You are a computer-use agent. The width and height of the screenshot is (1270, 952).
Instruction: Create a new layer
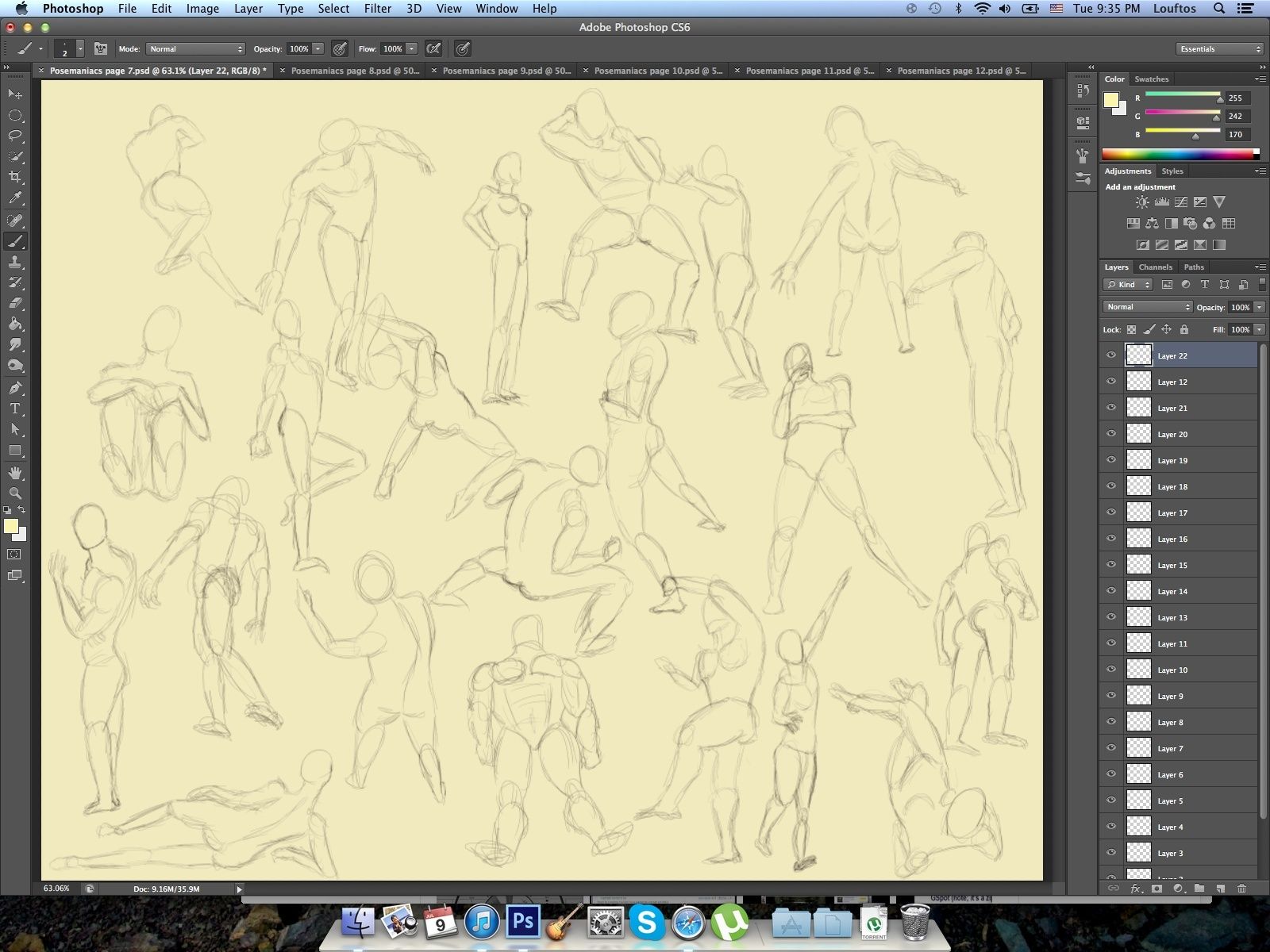[1221, 889]
